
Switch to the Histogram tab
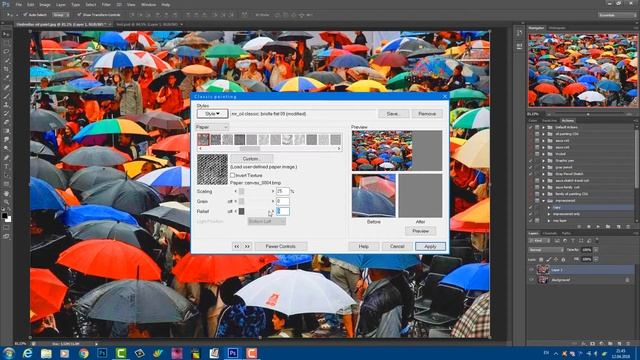pos(557,28)
